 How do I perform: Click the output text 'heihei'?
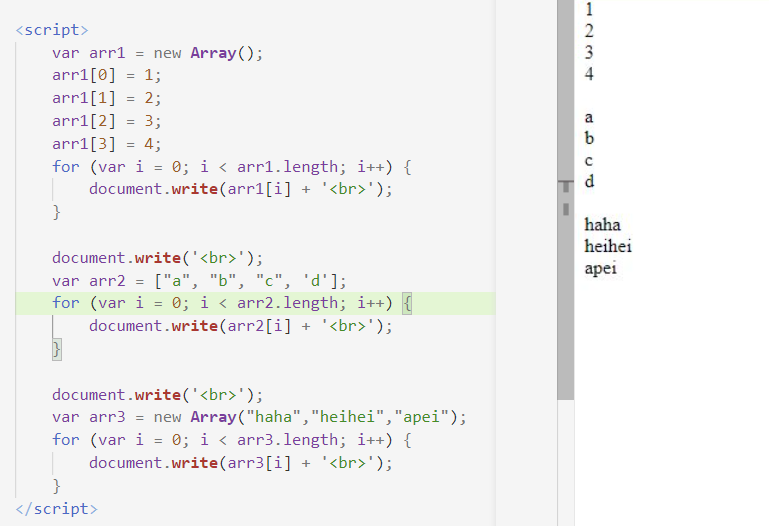click(x=608, y=246)
